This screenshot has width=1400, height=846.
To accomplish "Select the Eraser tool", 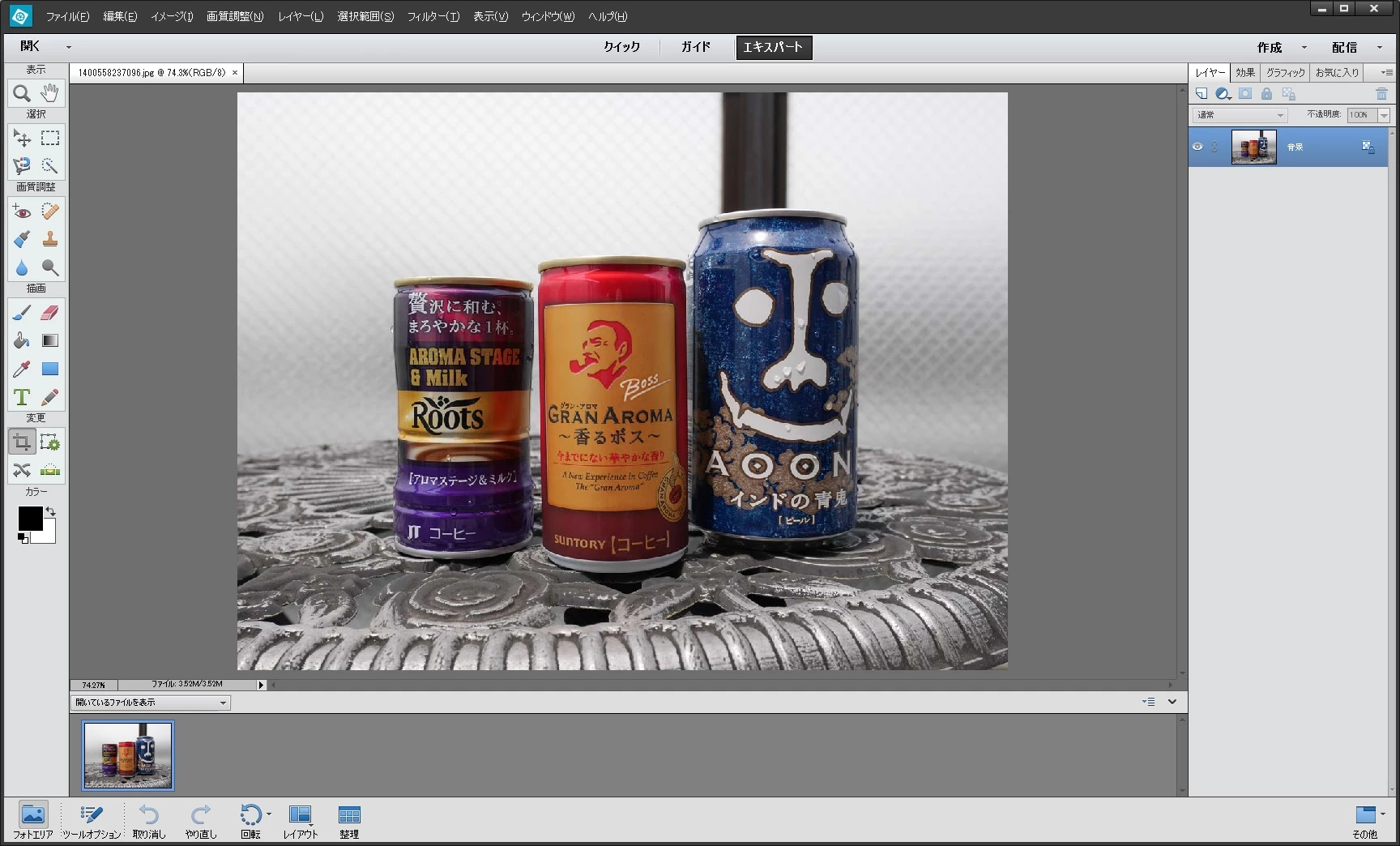I will (x=50, y=313).
